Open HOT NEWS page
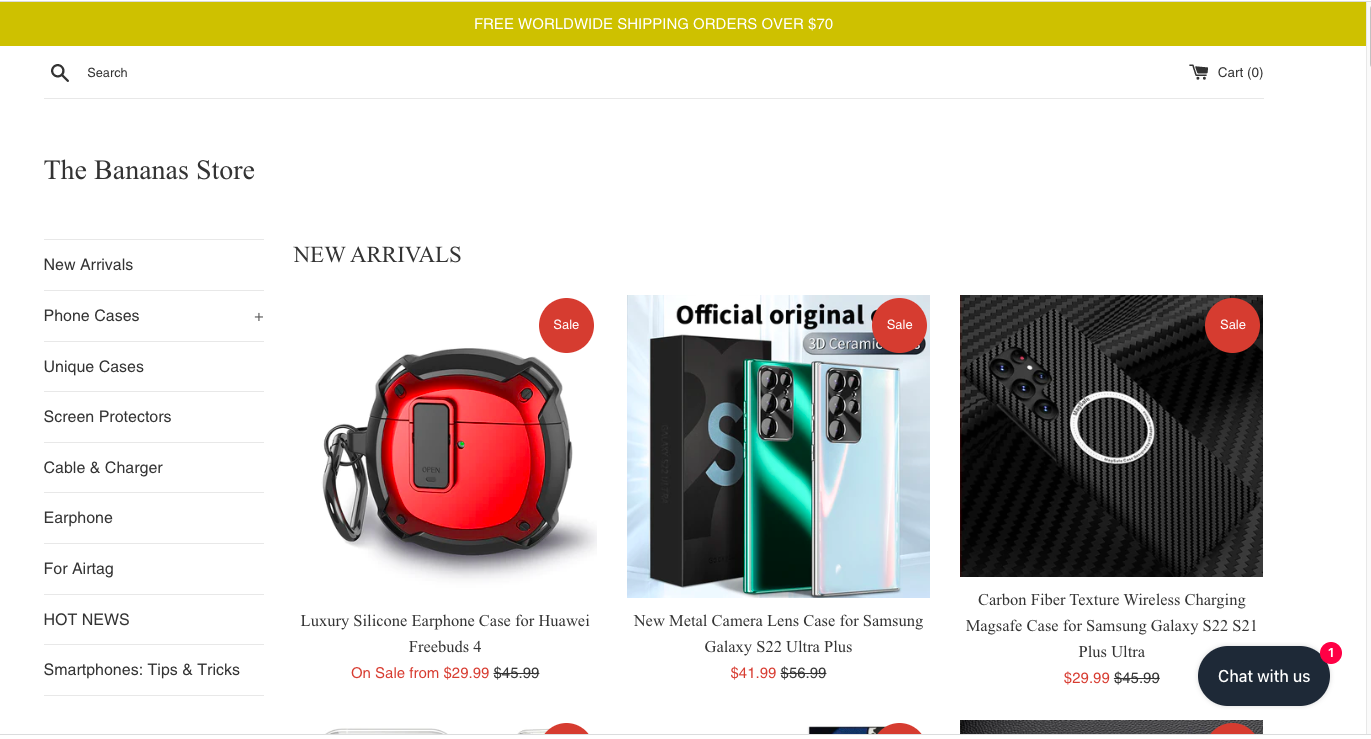The image size is (1371, 739). click(87, 620)
